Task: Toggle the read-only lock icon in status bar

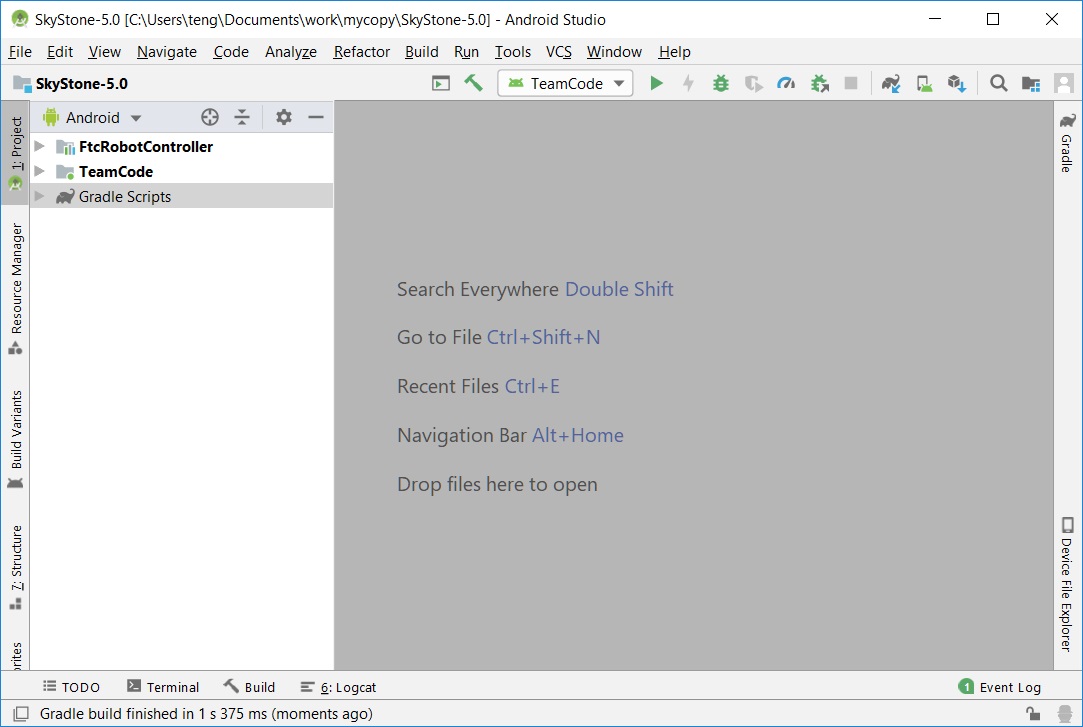Action: [1033, 714]
